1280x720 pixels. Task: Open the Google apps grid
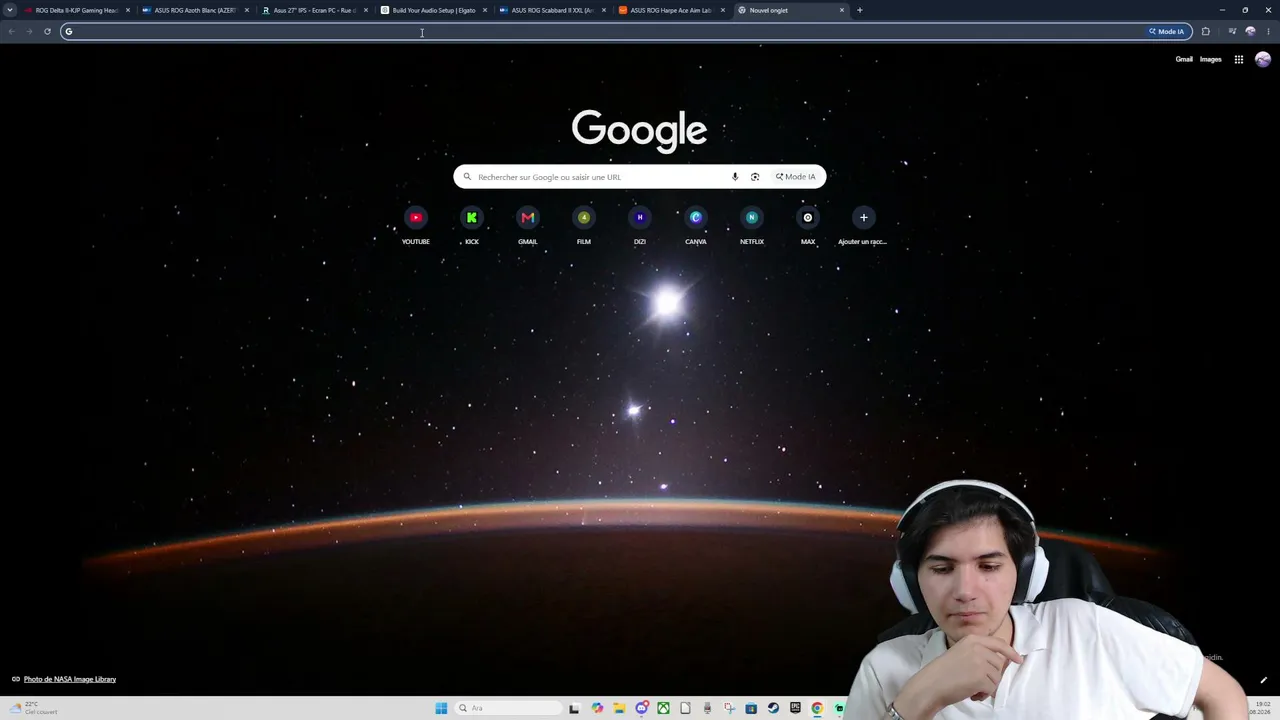pos(1238,59)
